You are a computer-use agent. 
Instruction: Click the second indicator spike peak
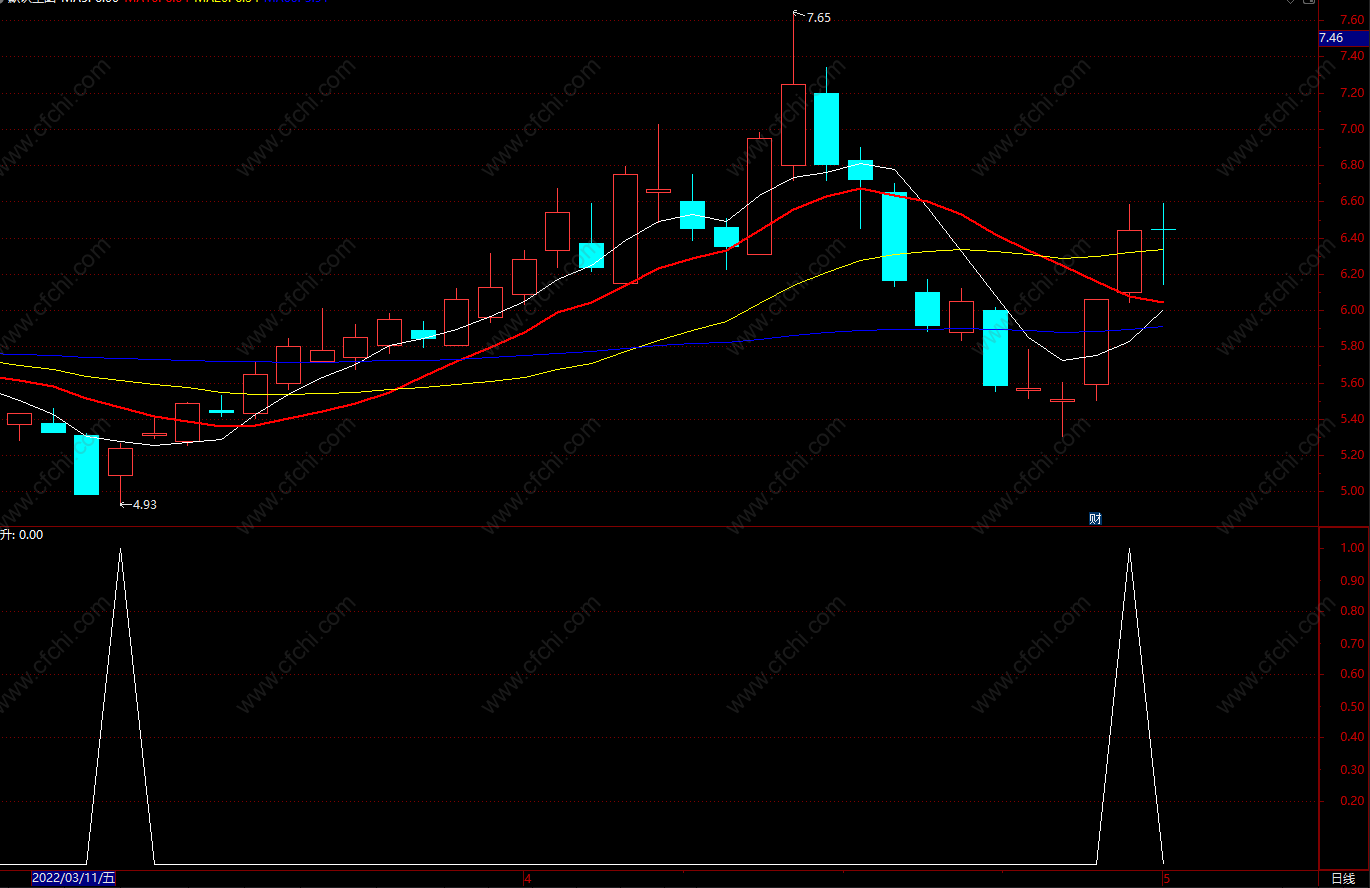[1130, 549]
